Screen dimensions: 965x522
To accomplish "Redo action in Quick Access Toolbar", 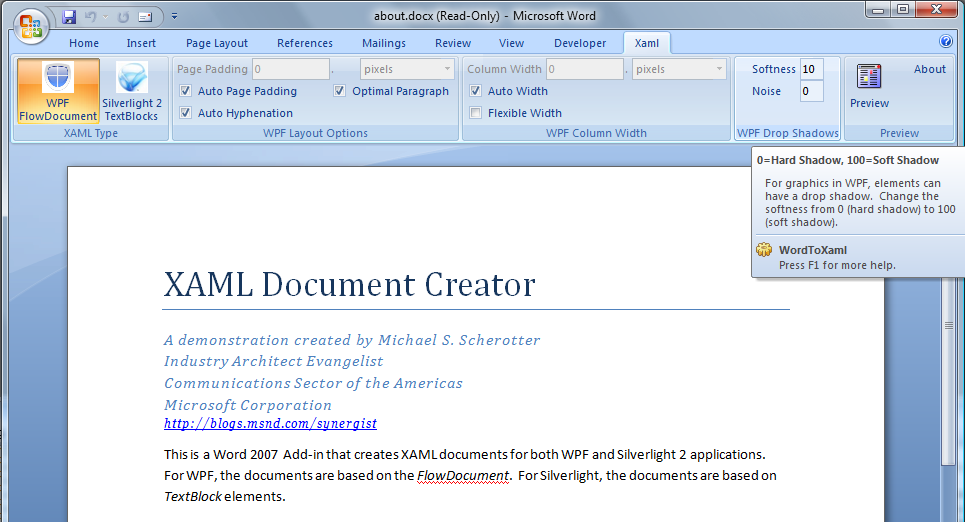I will click(123, 17).
